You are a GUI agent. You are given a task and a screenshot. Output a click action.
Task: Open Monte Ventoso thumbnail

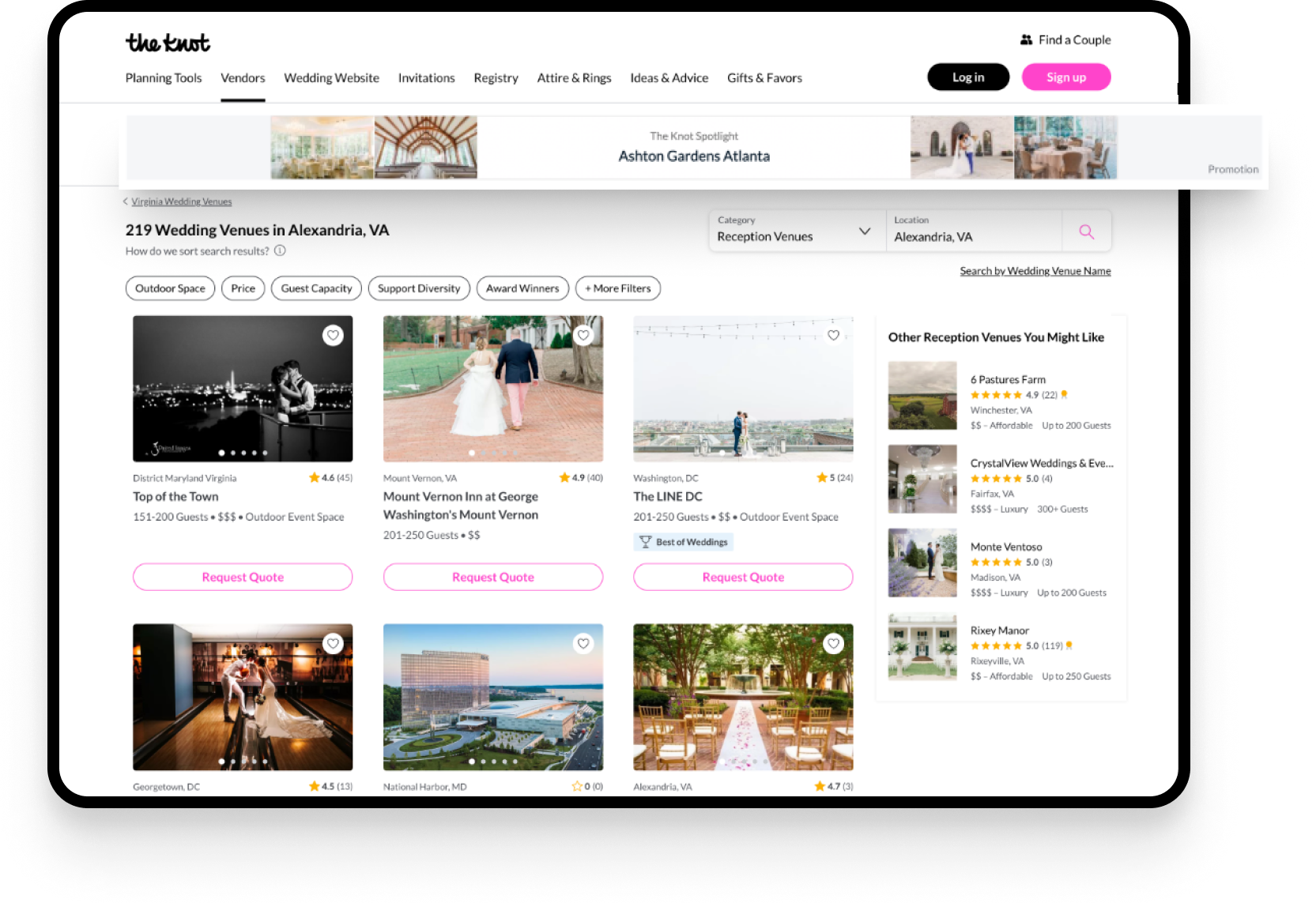point(922,562)
